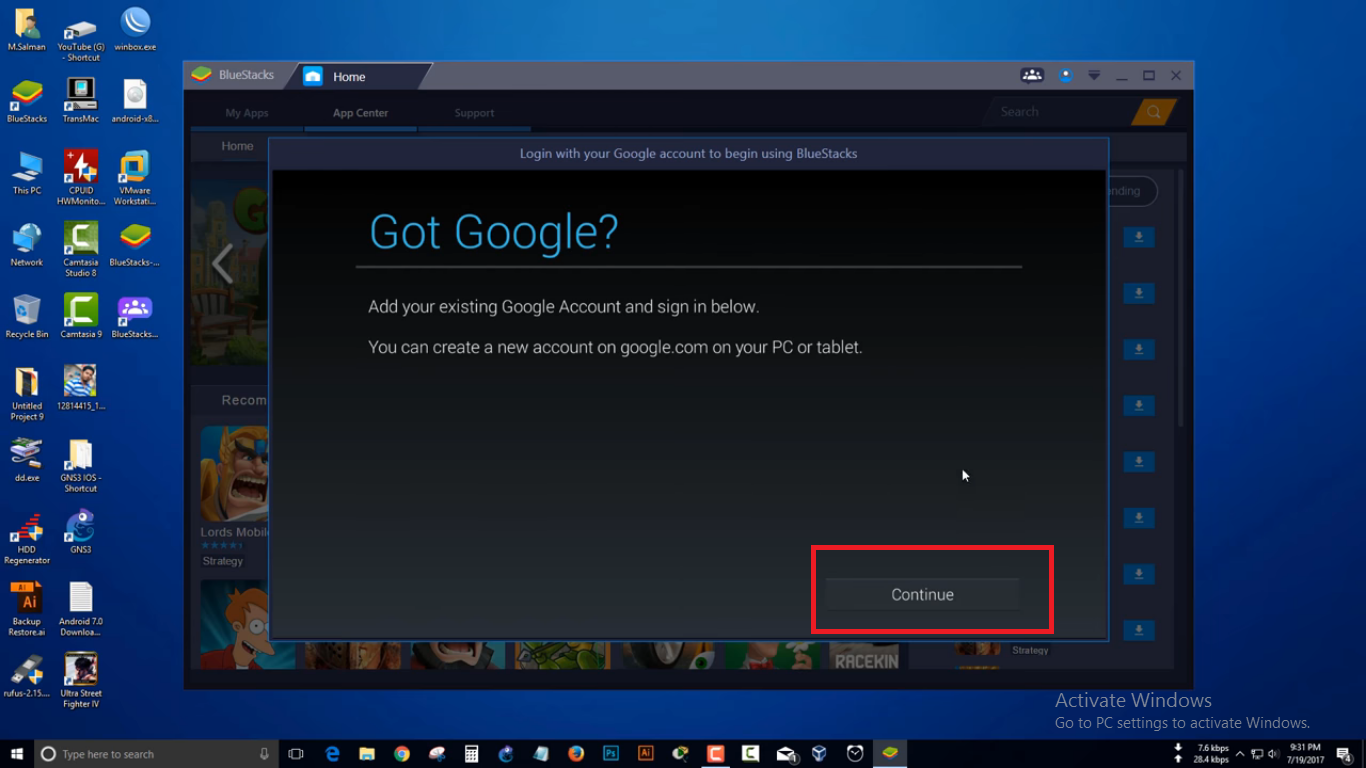Open the Windows Start menu
Viewport: 1366px width, 768px height.
[16, 754]
